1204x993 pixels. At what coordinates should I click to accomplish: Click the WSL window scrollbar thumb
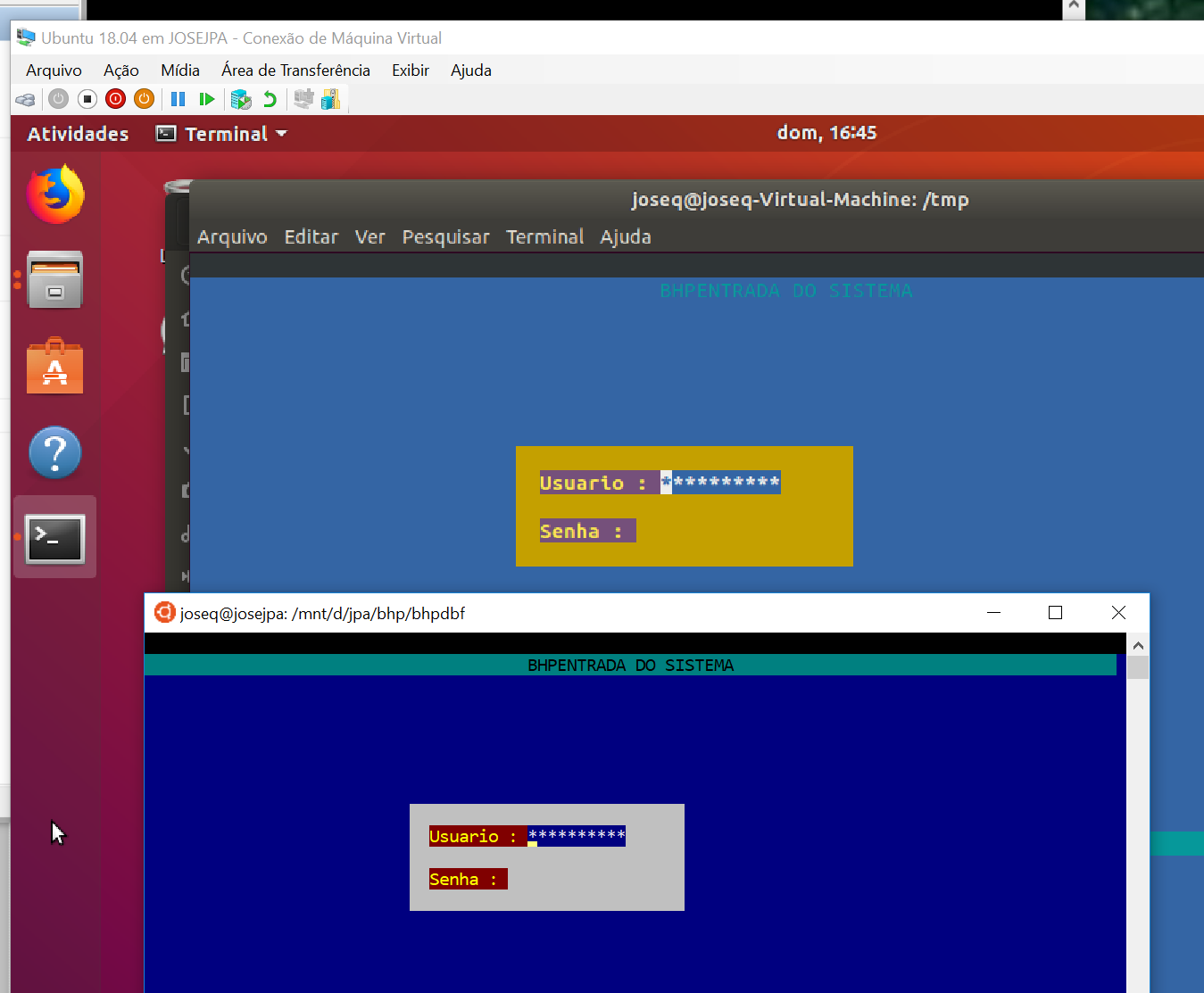click(x=1138, y=667)
